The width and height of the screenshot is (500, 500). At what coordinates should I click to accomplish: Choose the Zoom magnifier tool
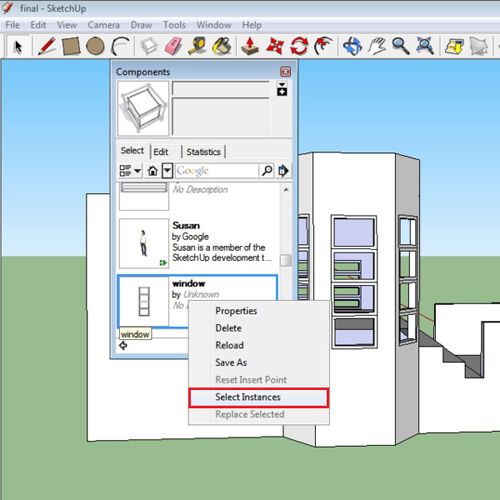401,46
